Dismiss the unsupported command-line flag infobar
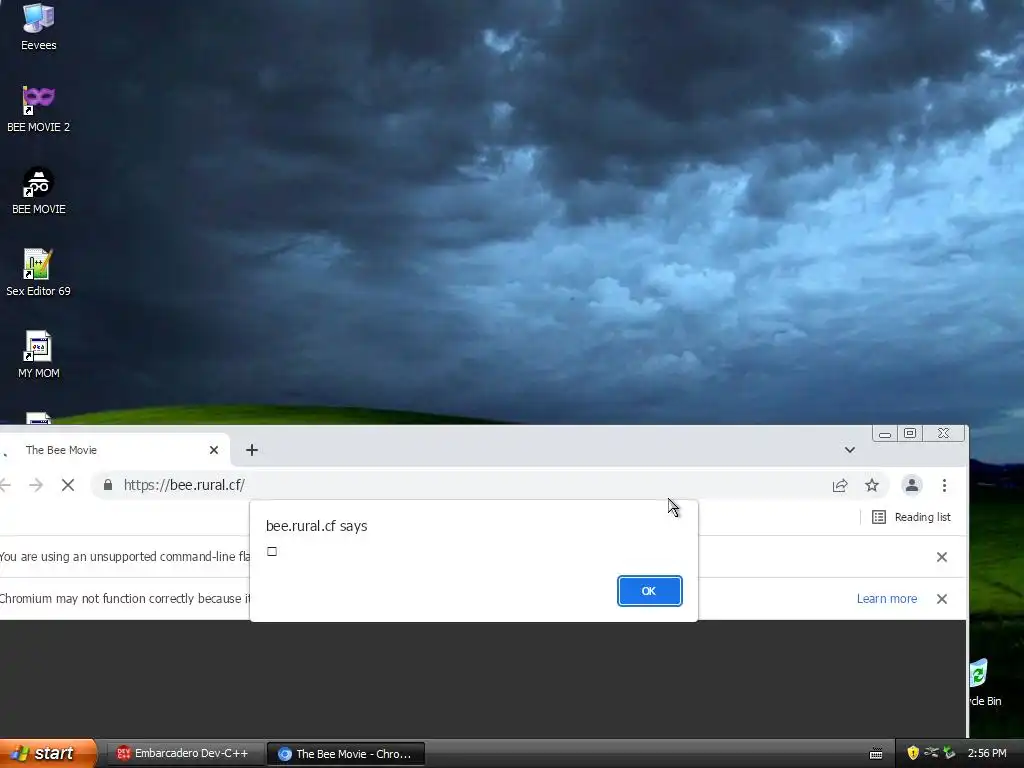This screenshot has width=1024, height=768. click(x=942, y=557)
